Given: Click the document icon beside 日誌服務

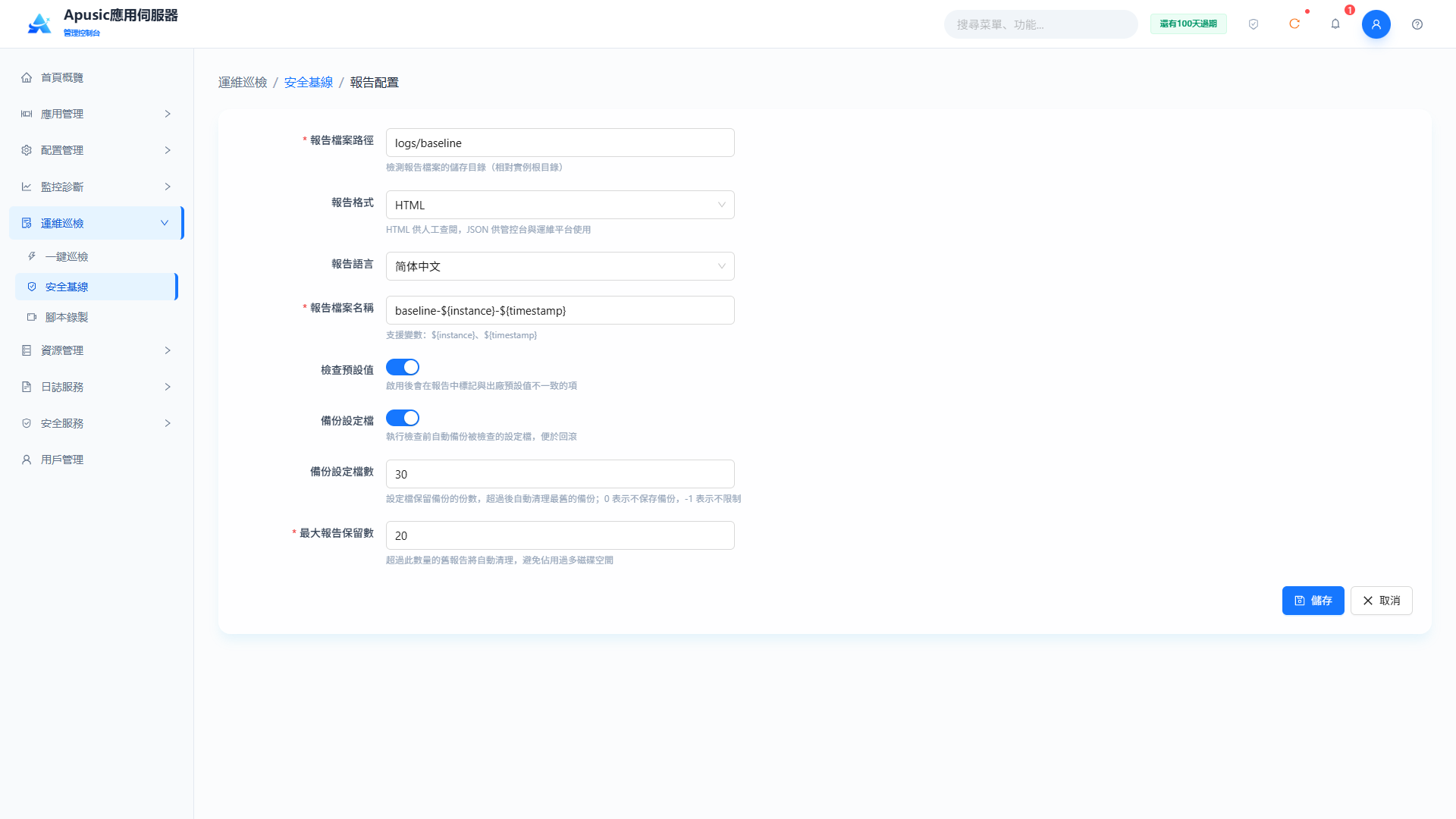Looking at the screenshot, I should tap(27, 387).
